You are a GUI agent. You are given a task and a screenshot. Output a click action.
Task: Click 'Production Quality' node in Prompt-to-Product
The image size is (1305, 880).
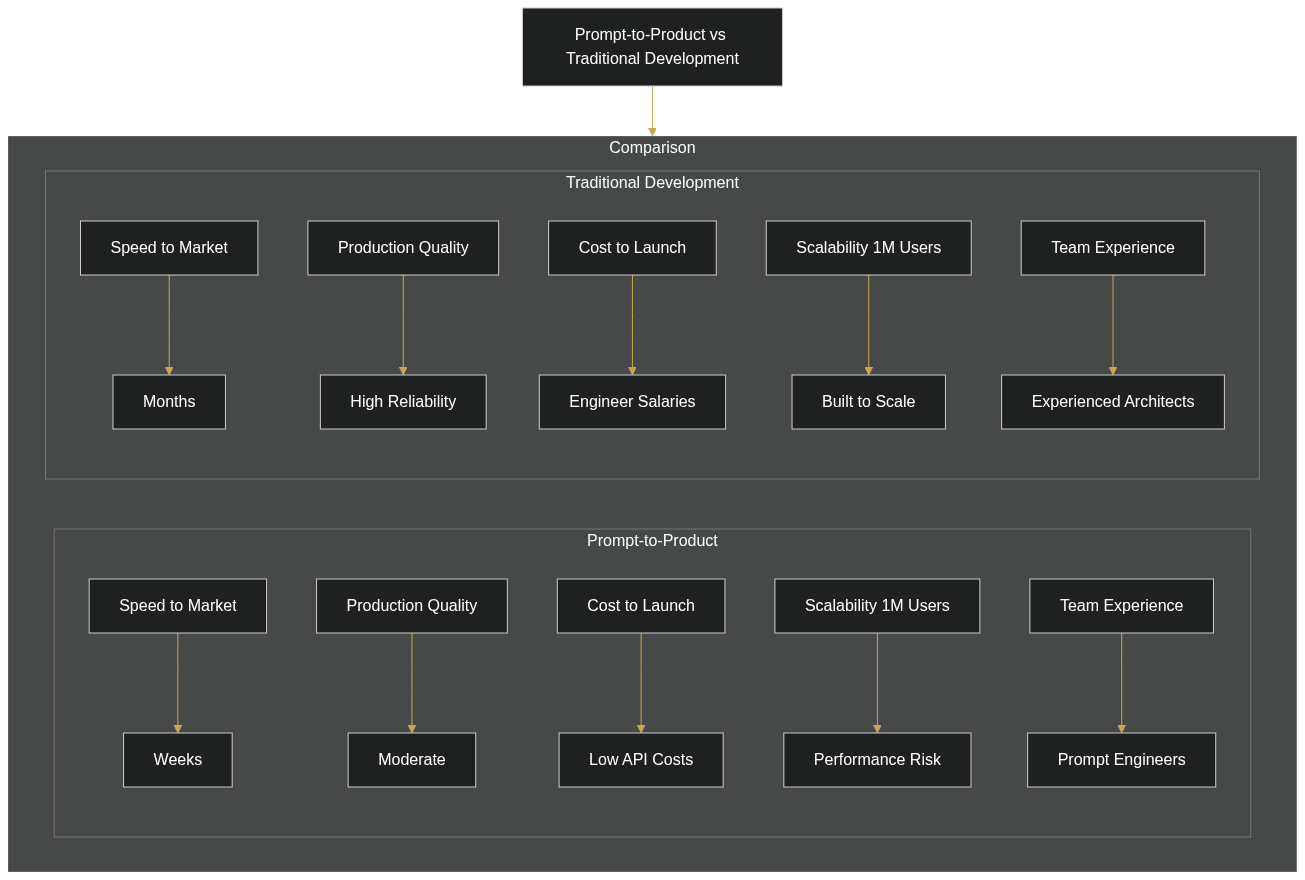coord(412,606)
